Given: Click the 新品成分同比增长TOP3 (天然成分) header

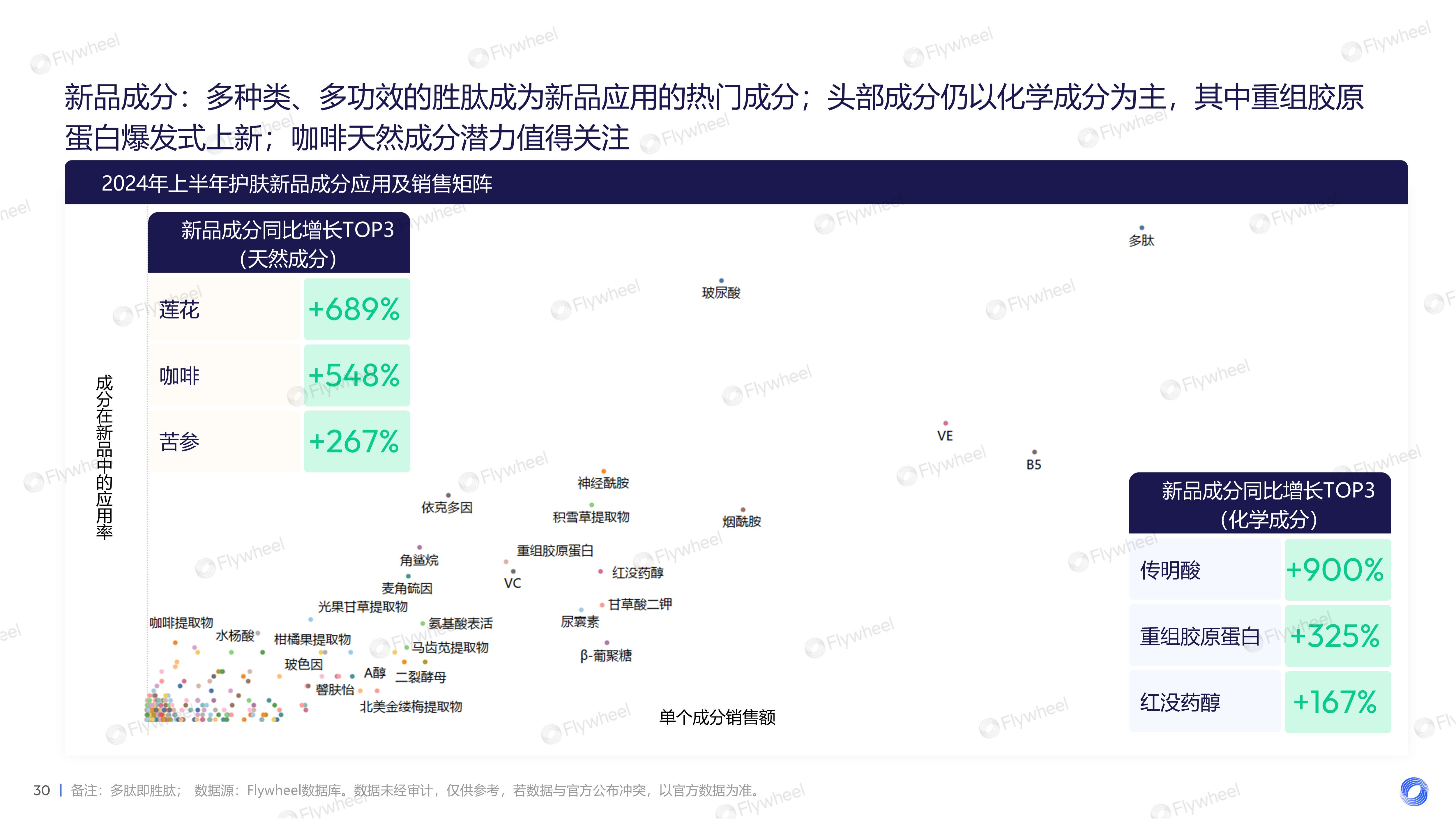Looking at the screenshot, I should pos(279,243).
